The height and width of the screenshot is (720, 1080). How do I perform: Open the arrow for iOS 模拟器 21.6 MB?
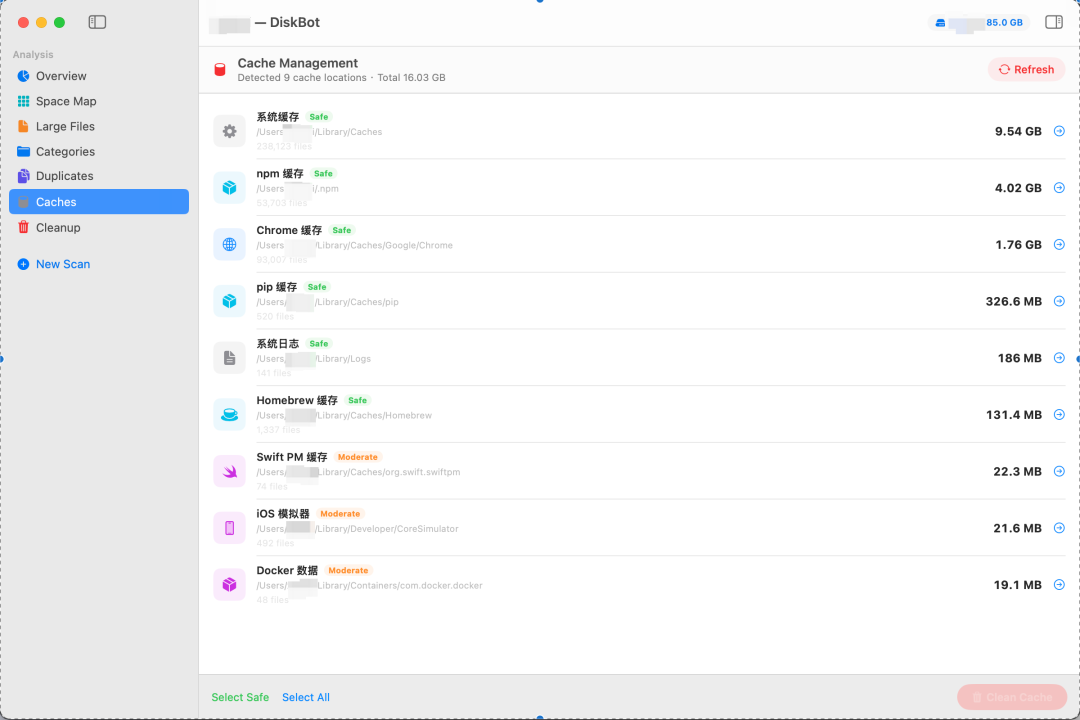pos(1059,528)
